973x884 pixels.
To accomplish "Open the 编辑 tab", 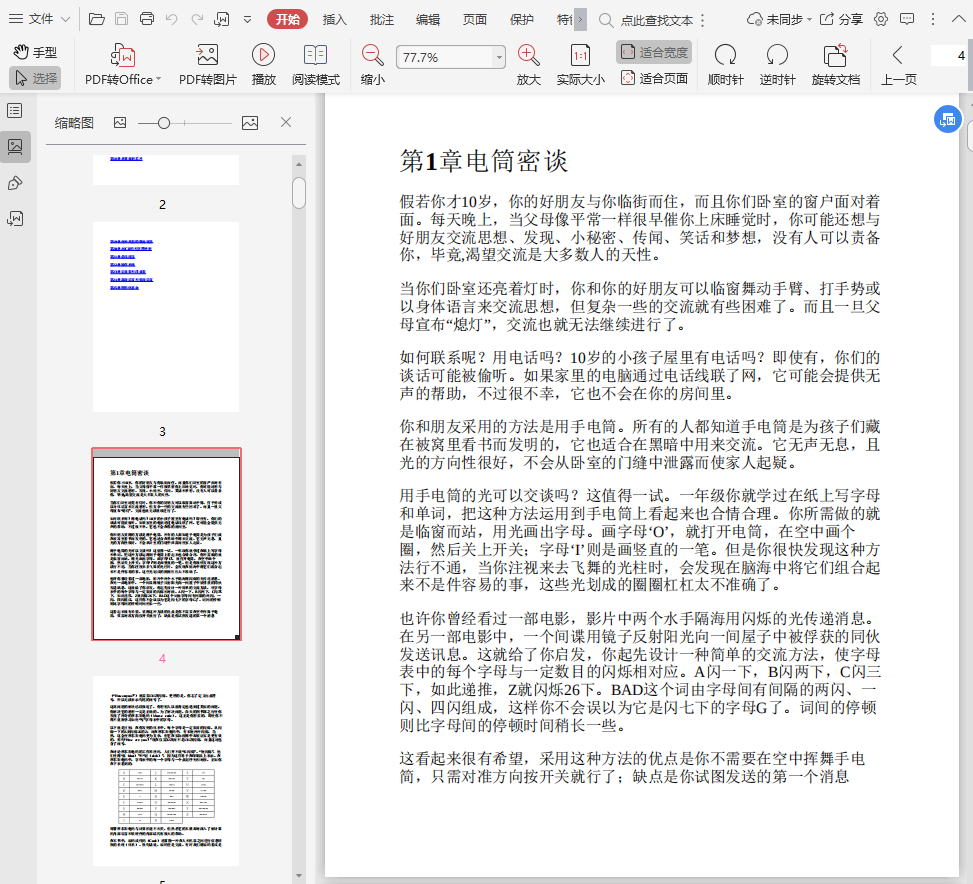I will (428, 19).
